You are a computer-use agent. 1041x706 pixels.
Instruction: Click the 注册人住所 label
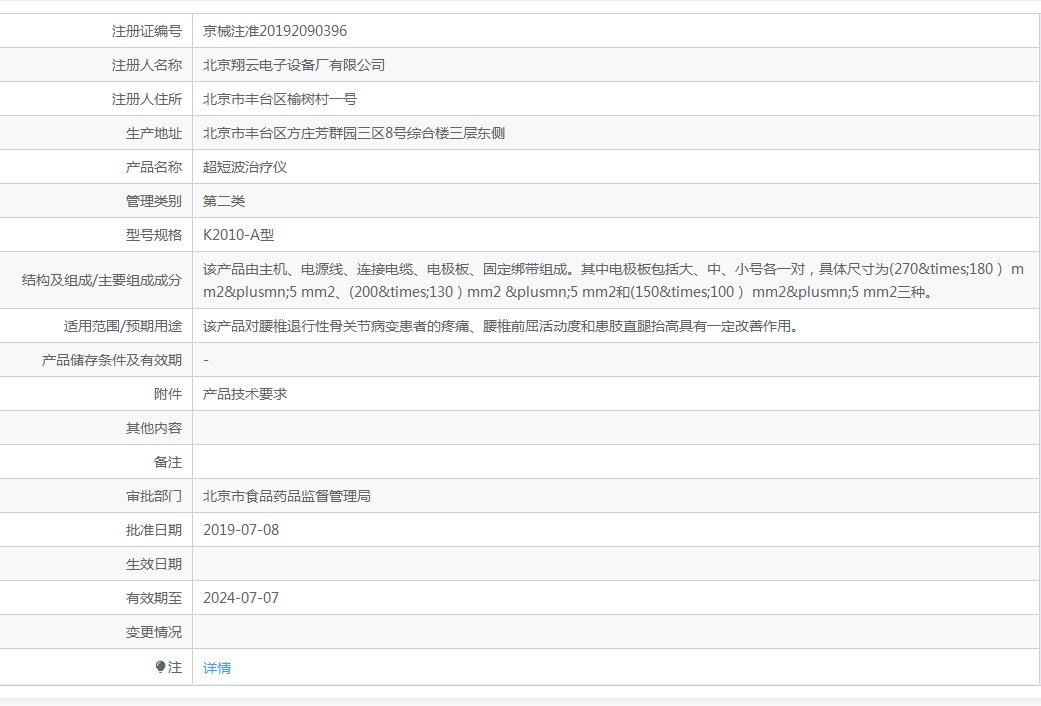pos(147,100)
